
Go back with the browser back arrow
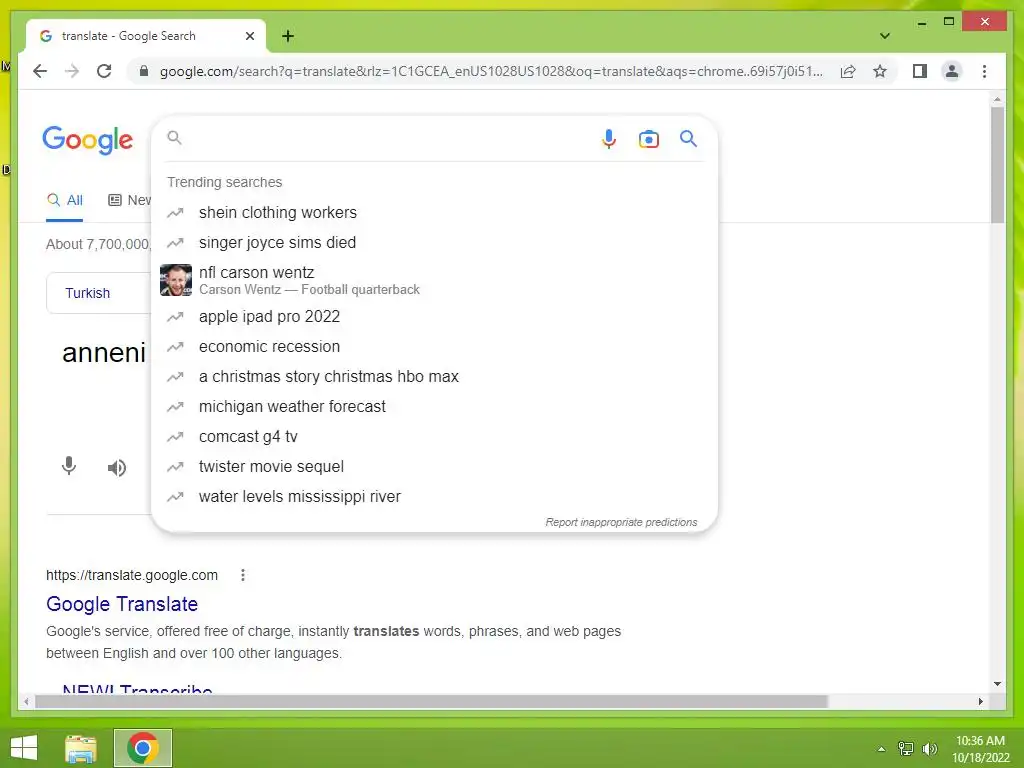pyautogui.click(x=40, y=71)
